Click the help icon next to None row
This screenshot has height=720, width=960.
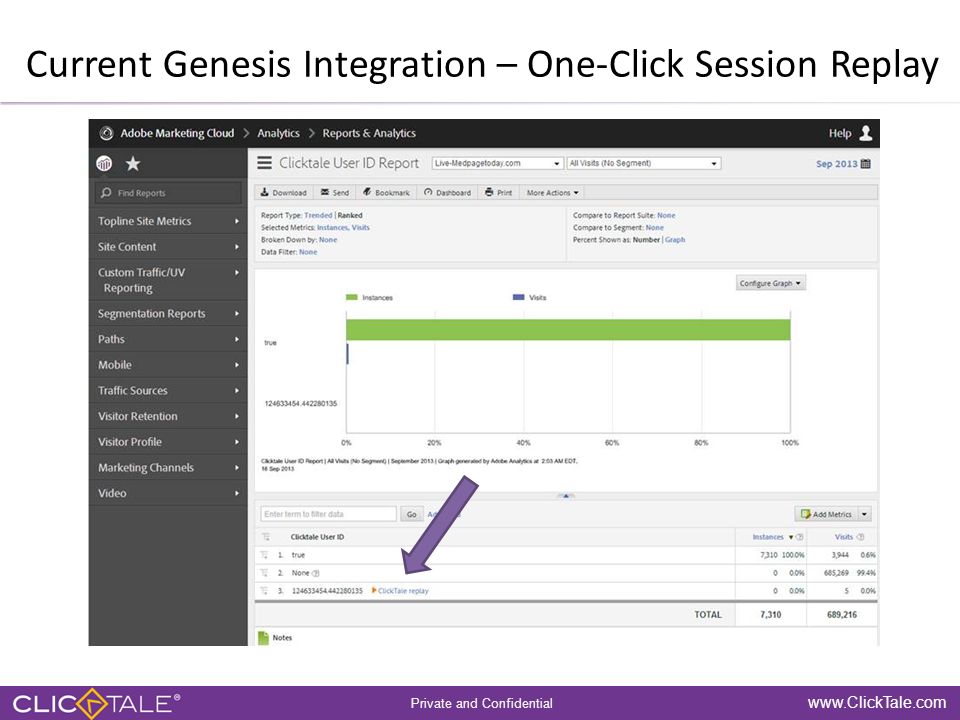316,574
